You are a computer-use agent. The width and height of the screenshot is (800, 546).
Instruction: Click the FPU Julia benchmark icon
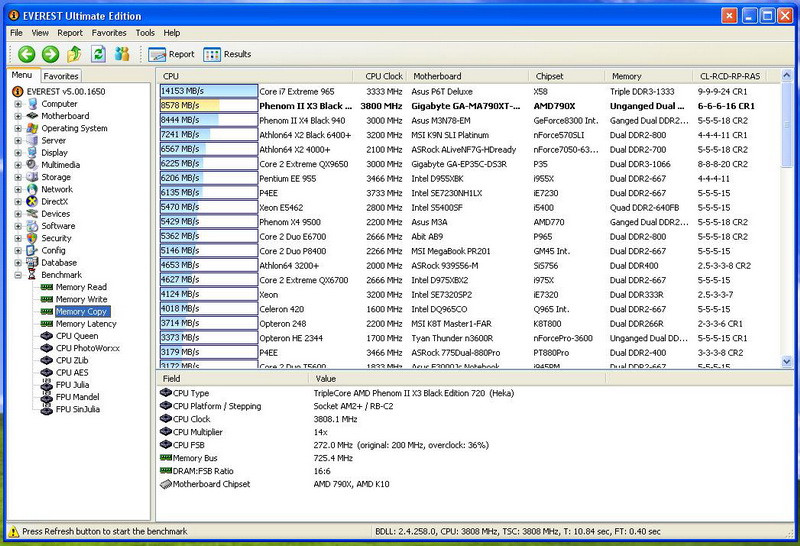(x=47, y=385)
